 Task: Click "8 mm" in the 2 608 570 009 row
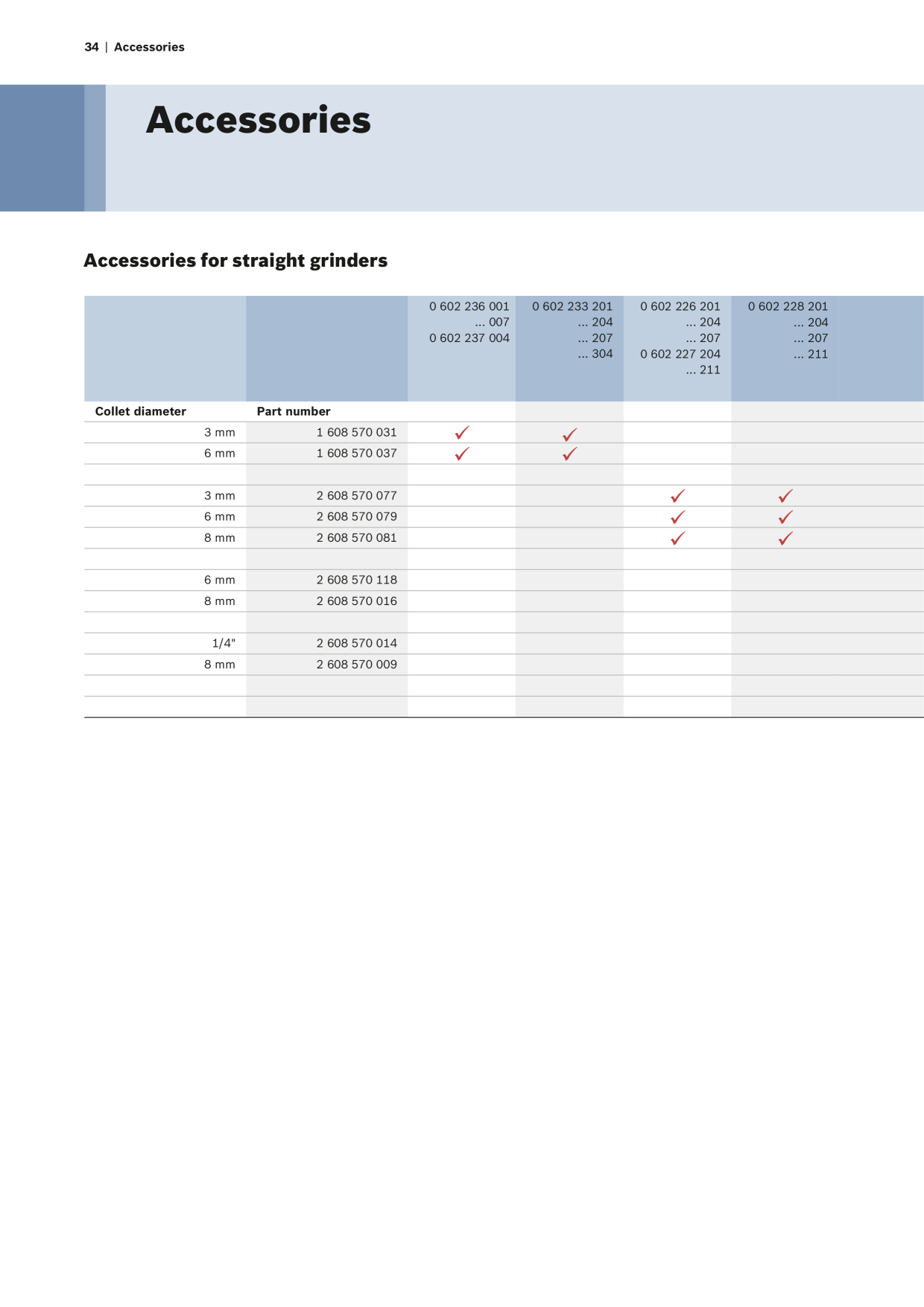click(220, 664)
